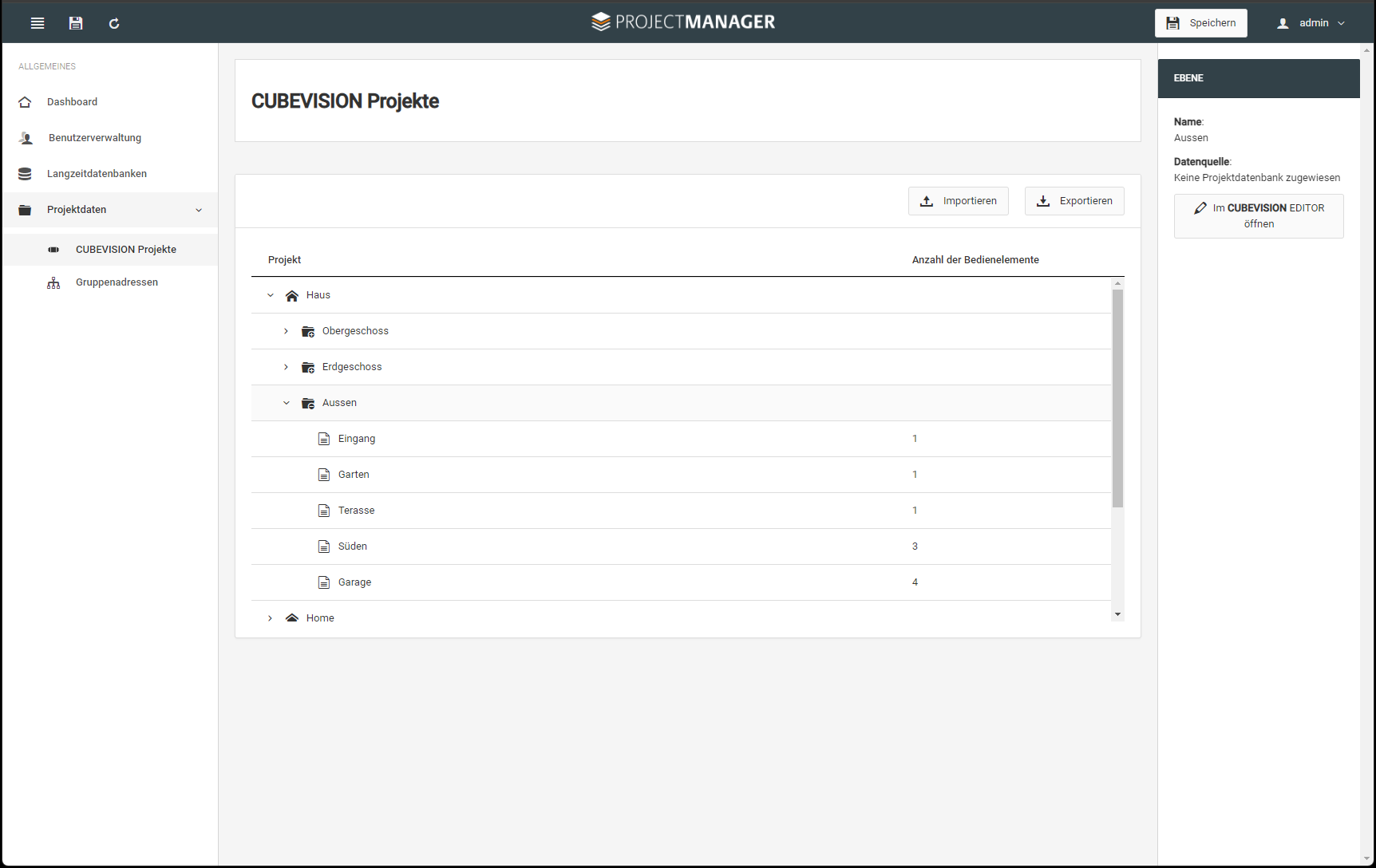Click the Home project icon
1376x868 pixels.
pyautogui.click(x=292, y=618)
